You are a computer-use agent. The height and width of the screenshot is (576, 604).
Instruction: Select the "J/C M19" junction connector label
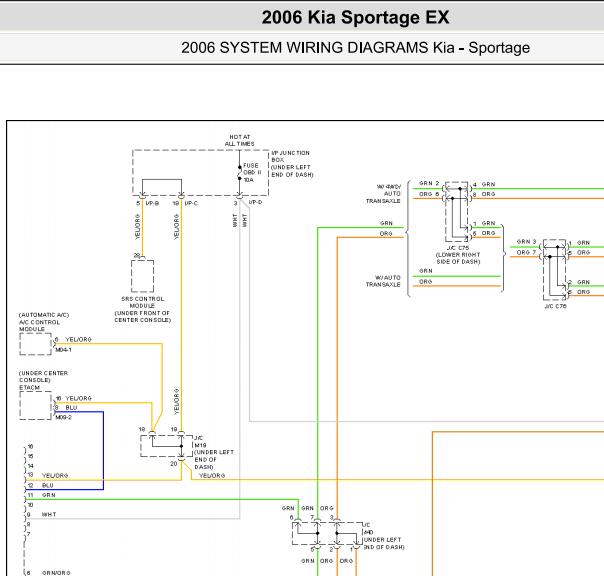click(200, 442)
